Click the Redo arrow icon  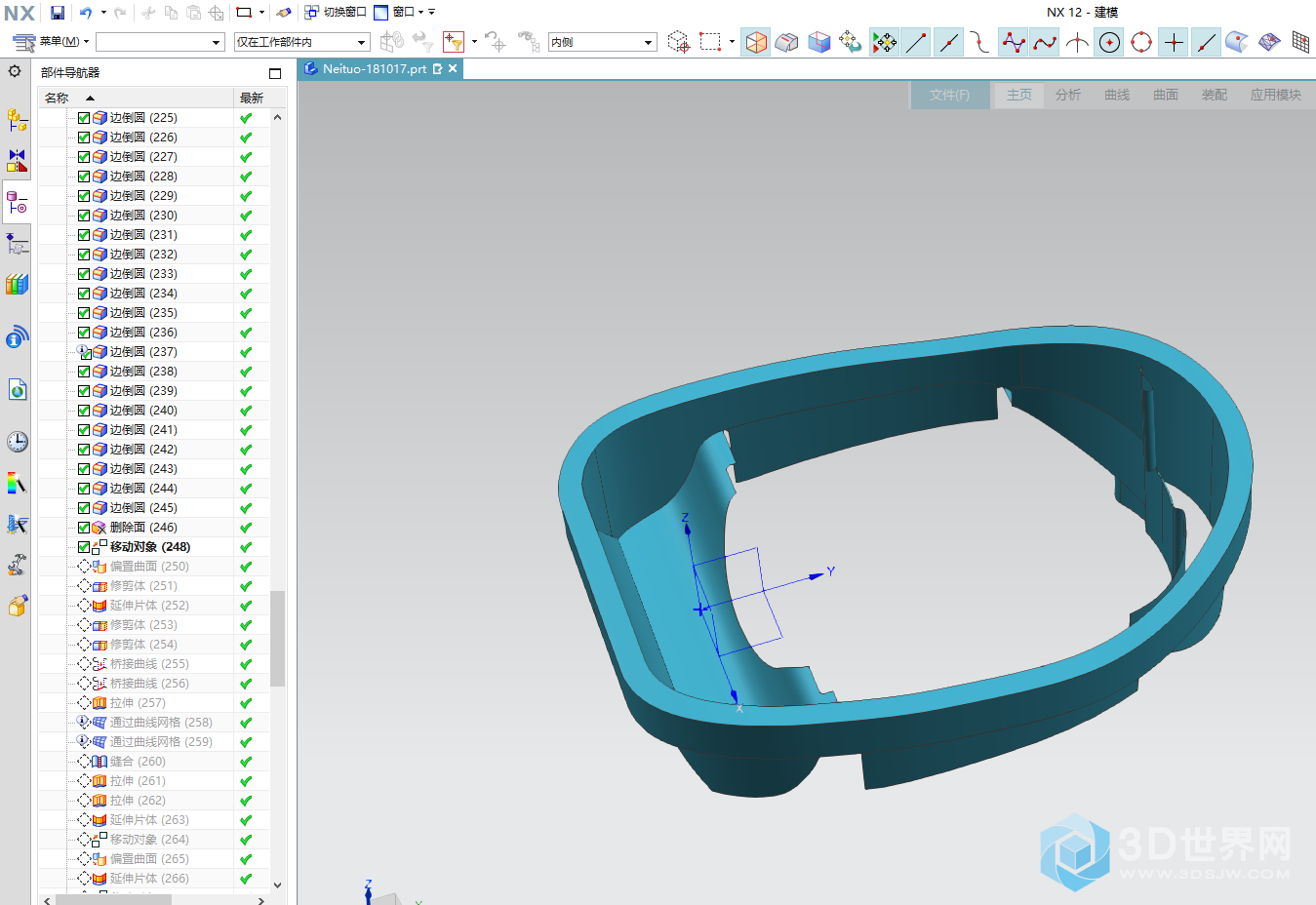click(120, 13)
